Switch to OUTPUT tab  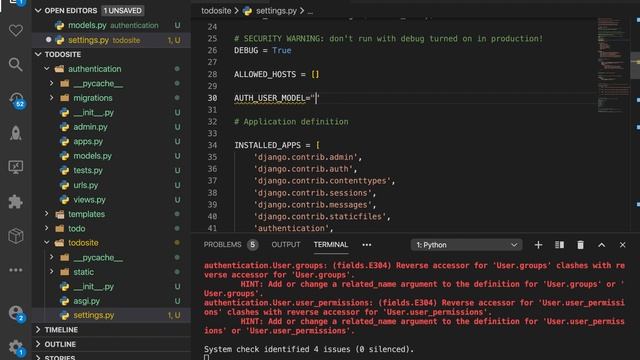pos(286,244)
